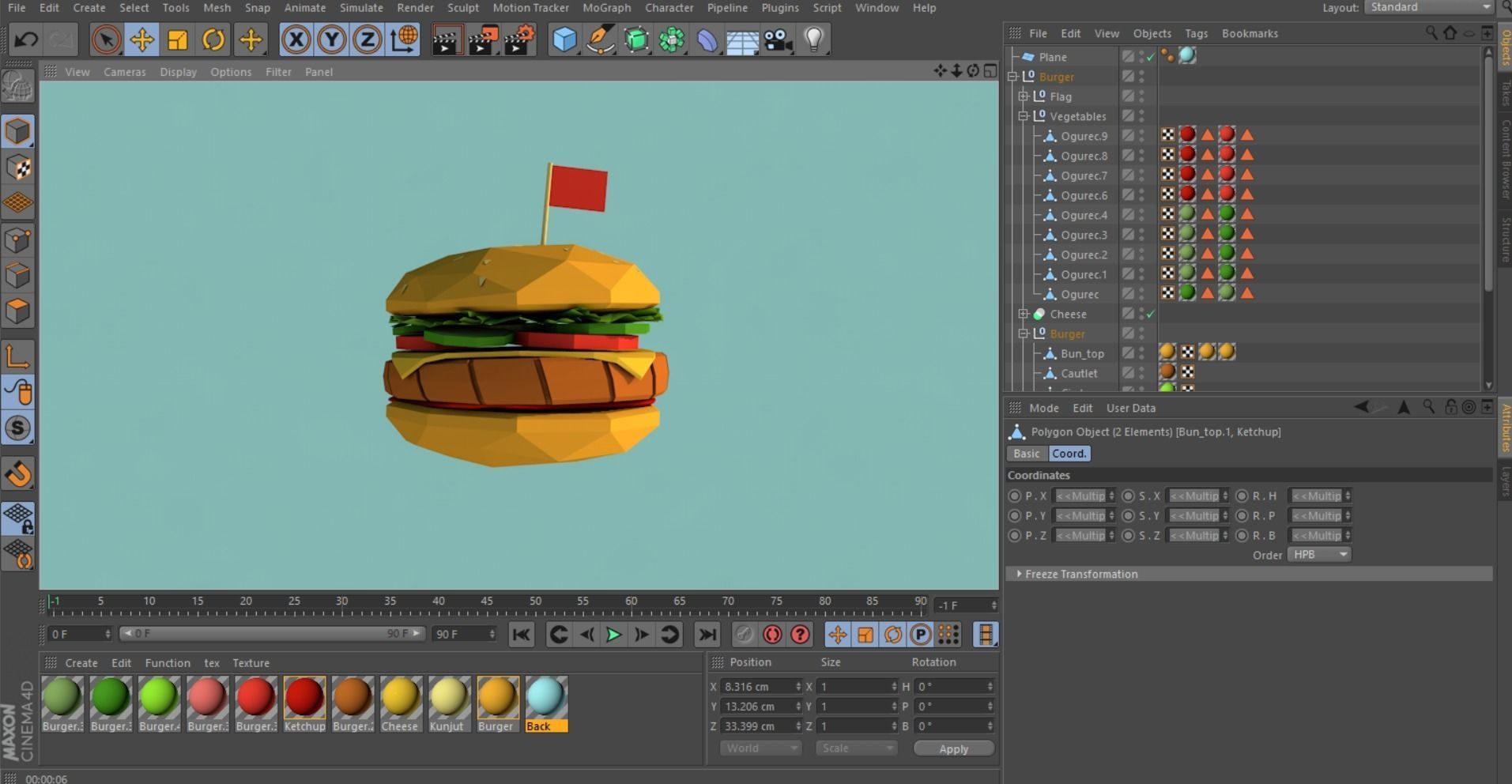This screenshot has width=1512, height=784.
Task: Add a Cube primitive object
Action: (x=564, y=40)
